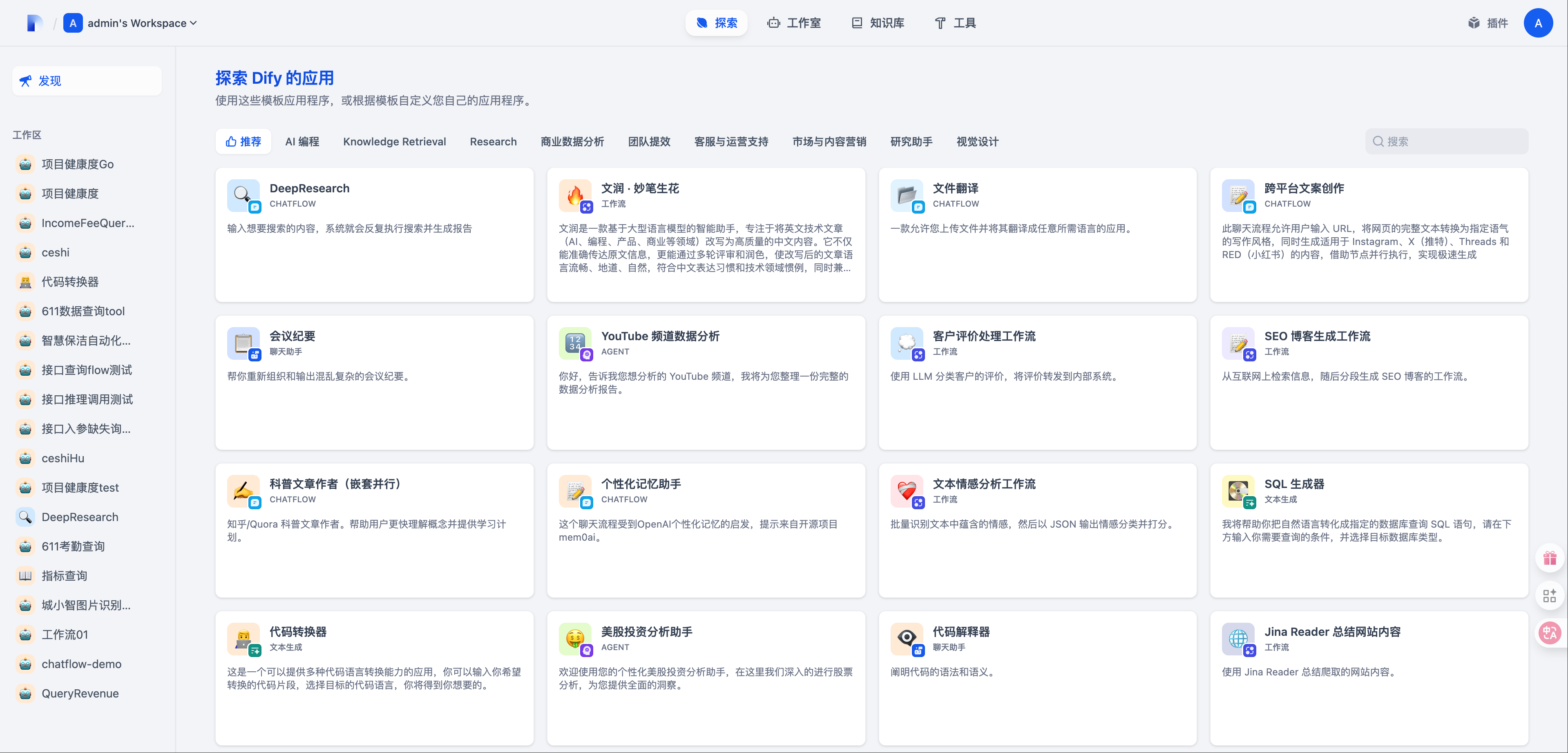Viewport: 1568px width, 753px height.
Task: Click 文件翻译 folder icon
Action: pos(907,195)
